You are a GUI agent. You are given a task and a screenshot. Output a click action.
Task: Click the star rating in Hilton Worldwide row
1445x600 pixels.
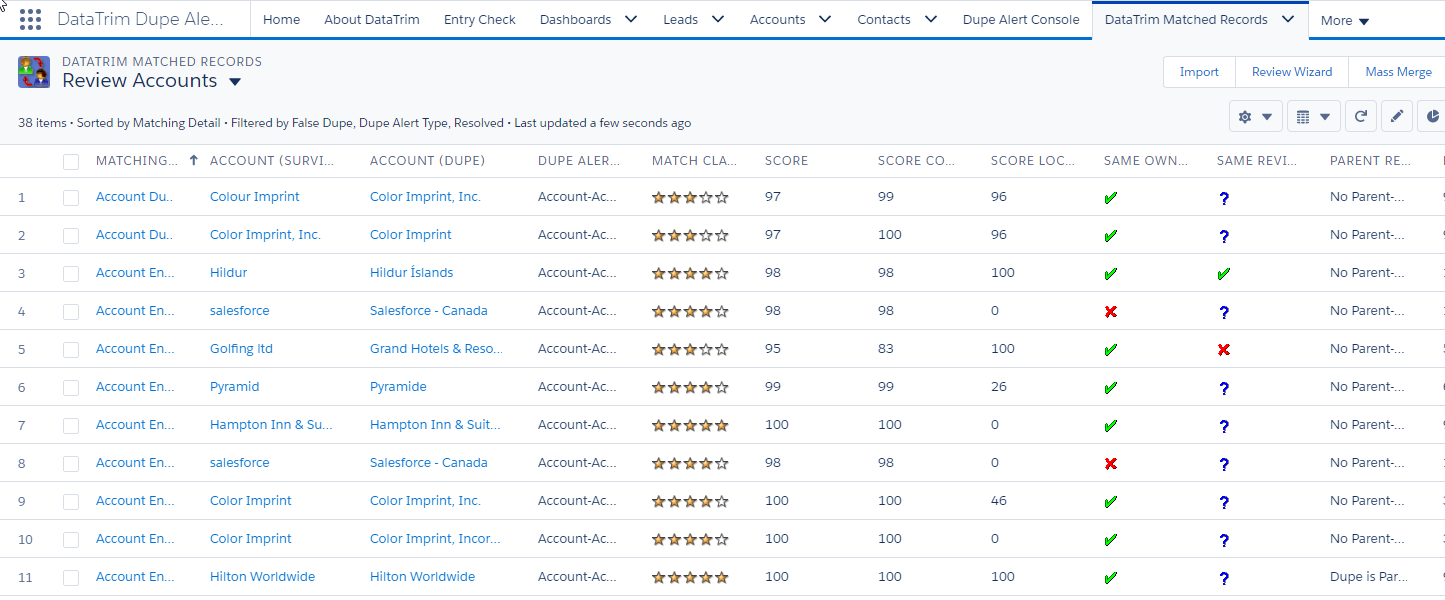(x=690, y=577)
